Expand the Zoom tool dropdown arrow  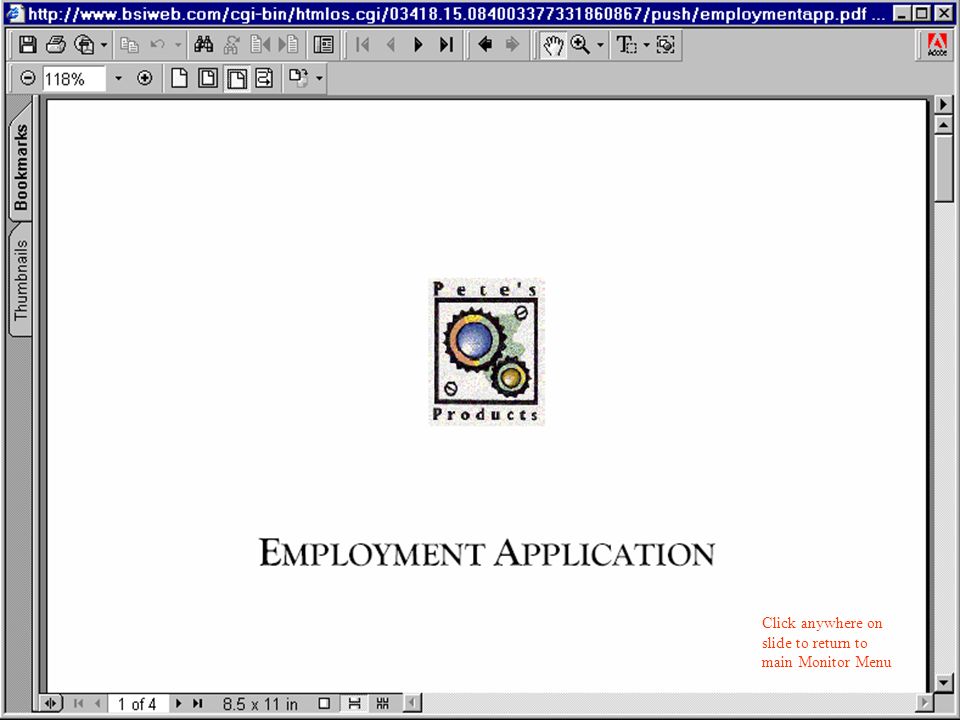pos(600,45)
